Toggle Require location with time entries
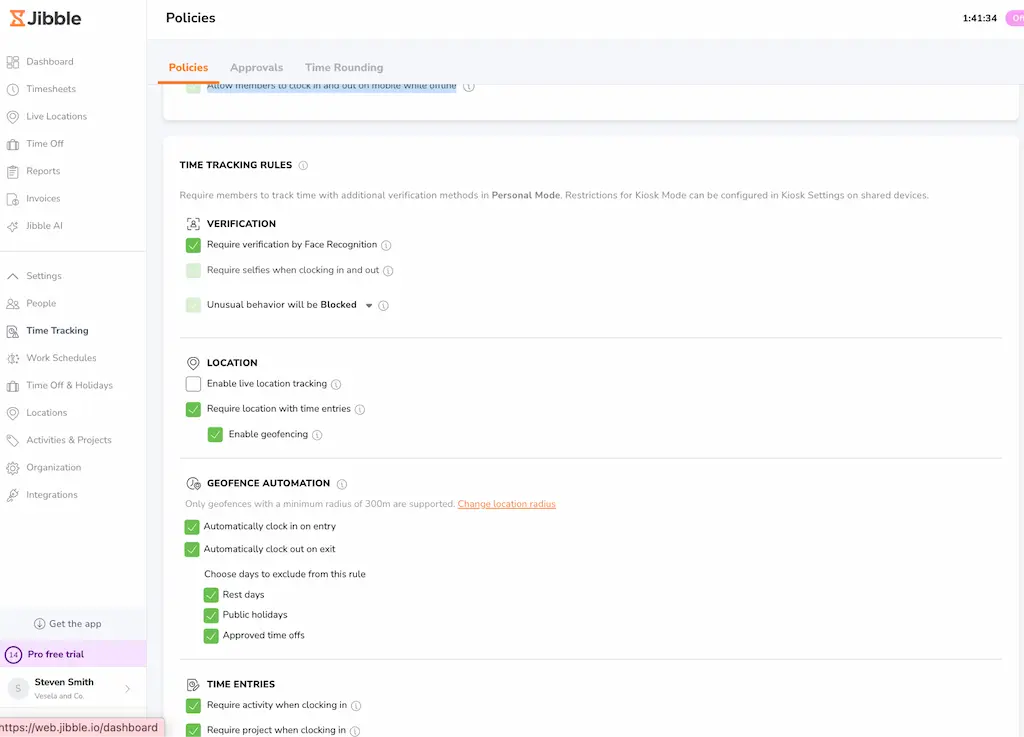The image size is (1024, 737). [x=193, y=409]
